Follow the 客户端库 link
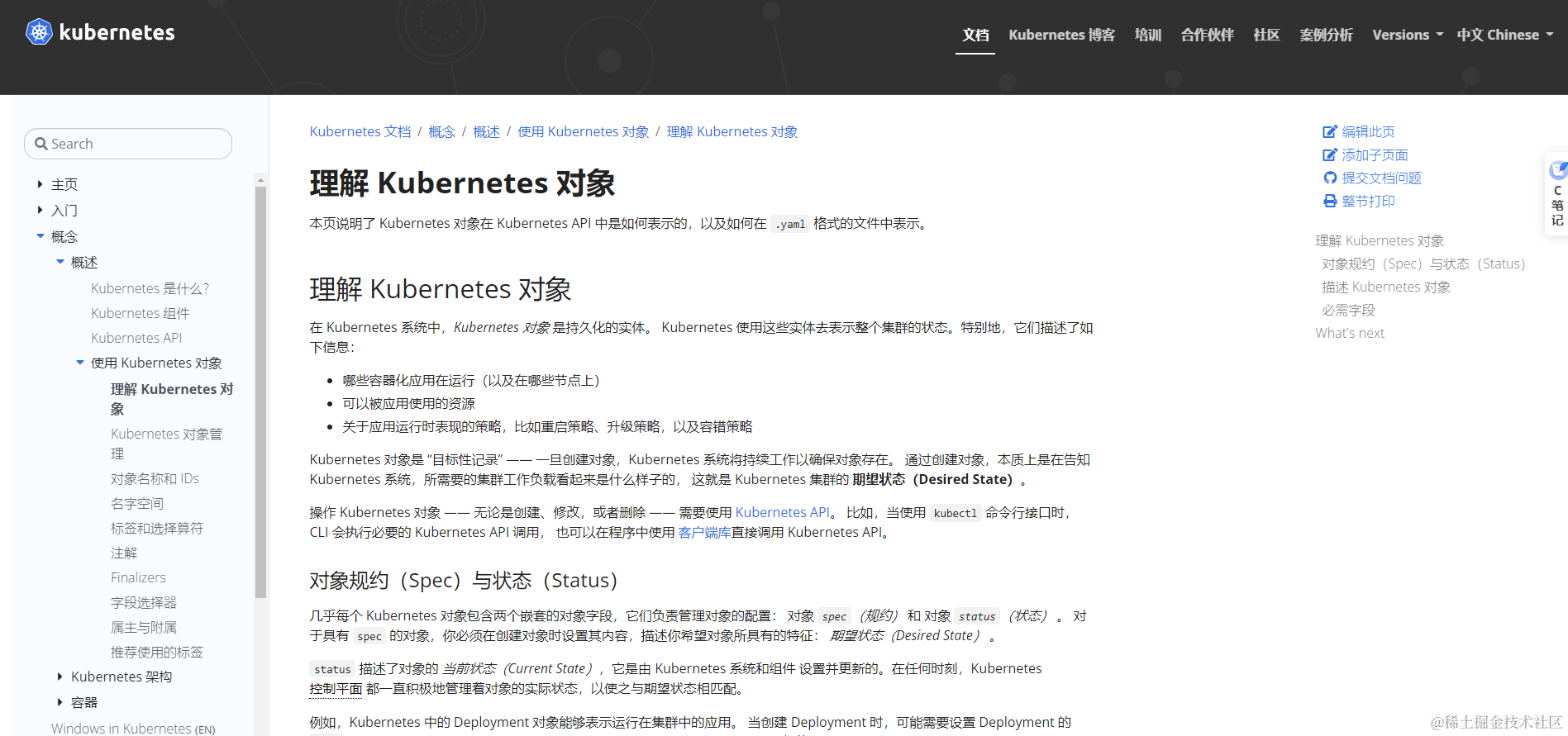The height and width of the screenshot is (736, 1568). pos(704,532)
